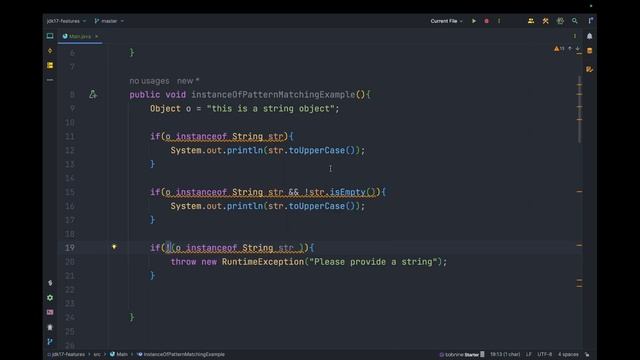This screenshot has width=640, height=360.
Task: Go to next highlighted problem arrow
Action: [578, 49]
